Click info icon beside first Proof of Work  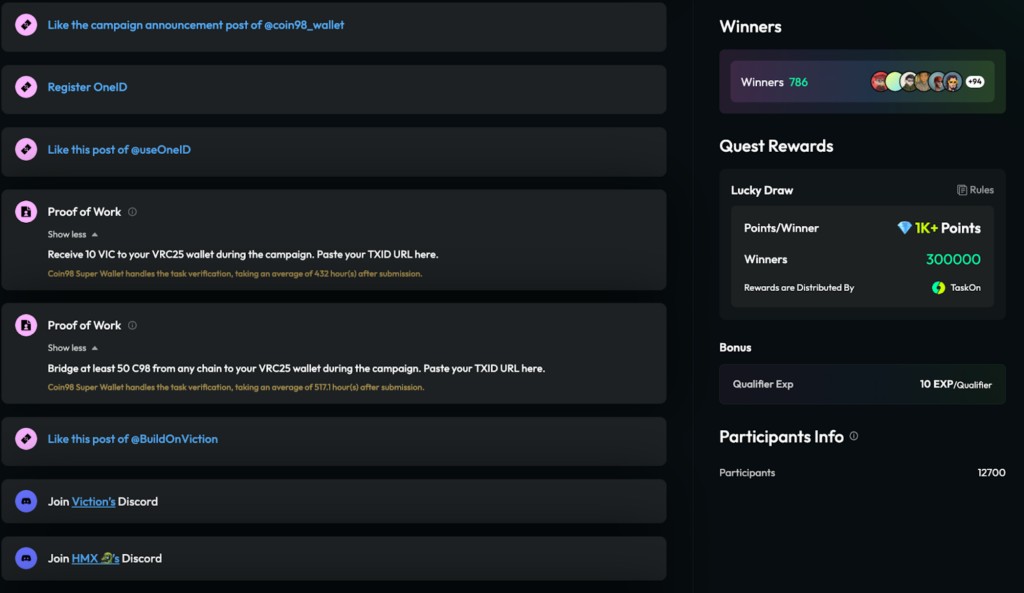132,212
